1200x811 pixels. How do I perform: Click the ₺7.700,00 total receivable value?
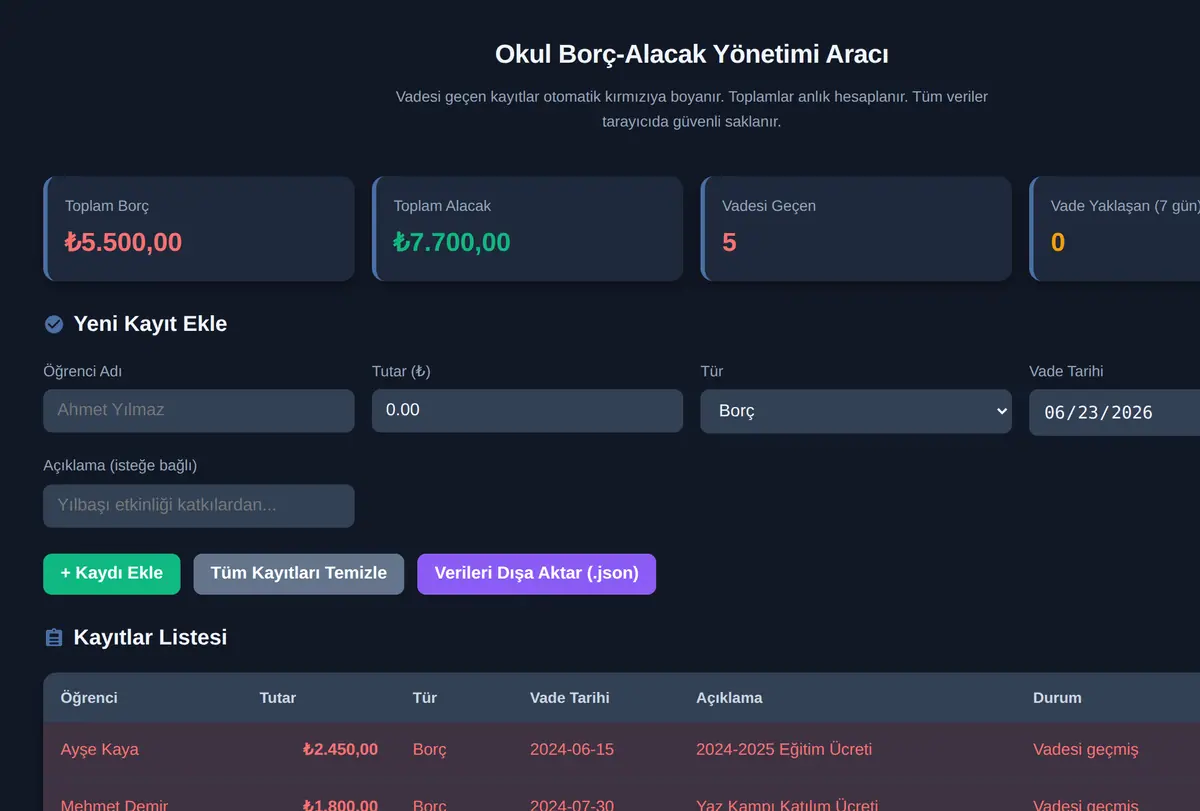coord(452,242)
